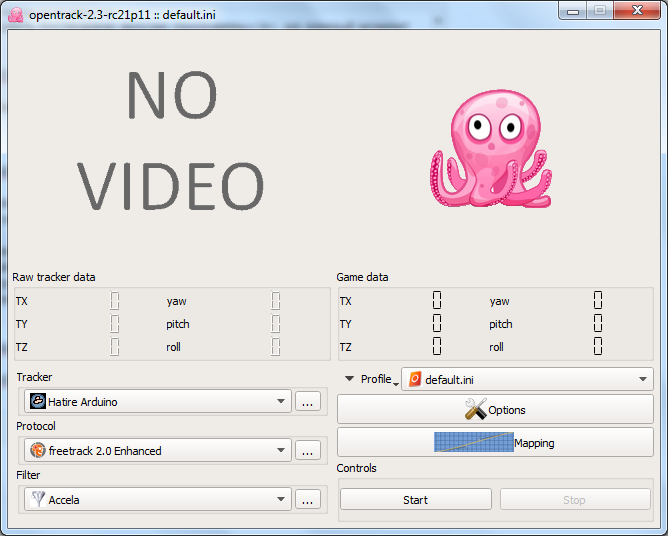Click the Protocol section label
The width and height of the screenshot is (668, 536).
pos(36,426)
